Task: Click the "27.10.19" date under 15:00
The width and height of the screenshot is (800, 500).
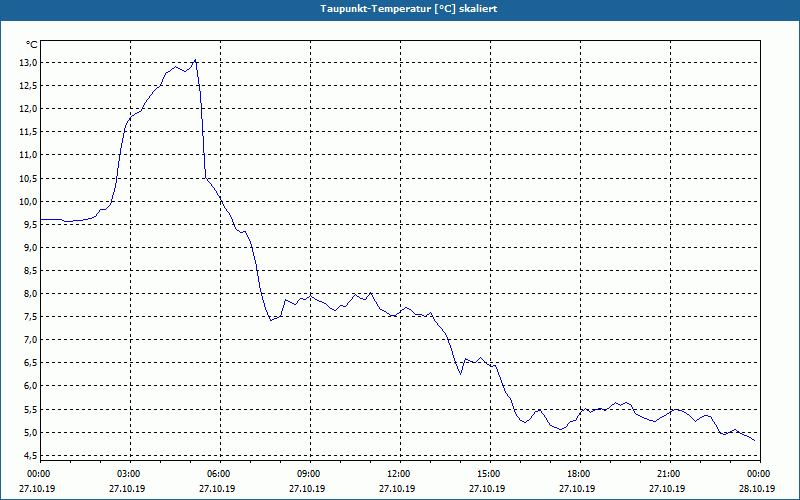Action: click(487, 488)
